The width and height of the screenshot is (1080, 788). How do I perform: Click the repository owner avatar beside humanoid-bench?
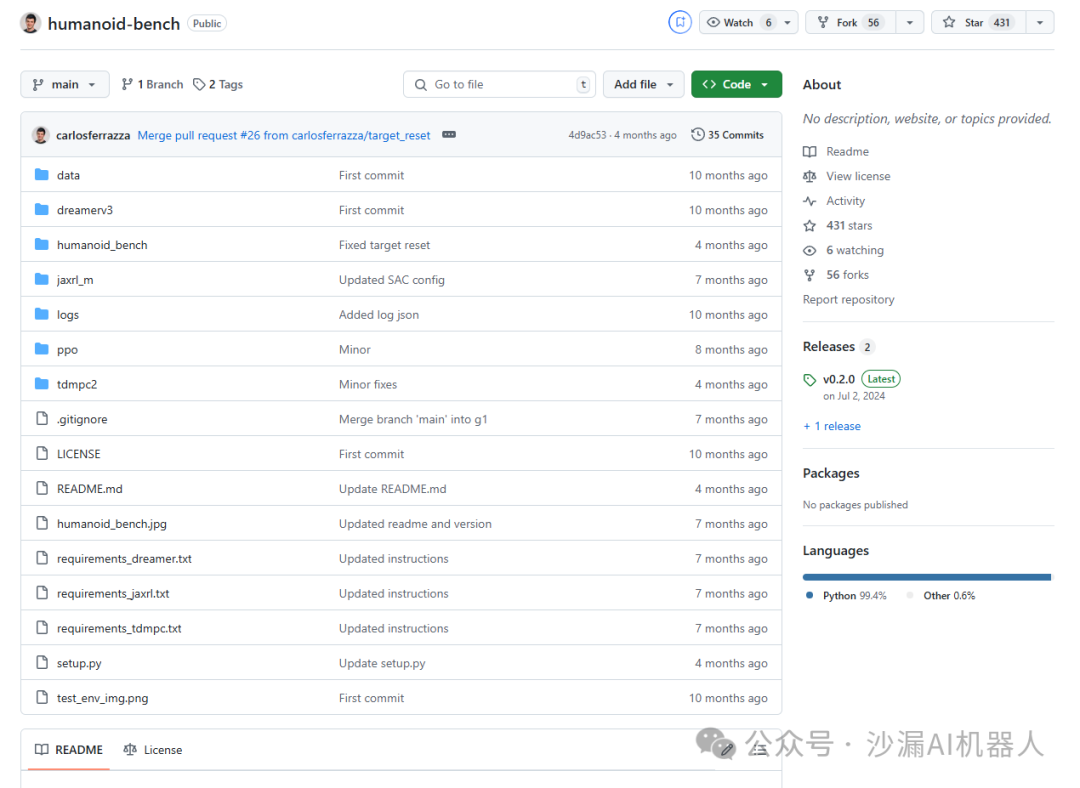(x=30, y=23)
